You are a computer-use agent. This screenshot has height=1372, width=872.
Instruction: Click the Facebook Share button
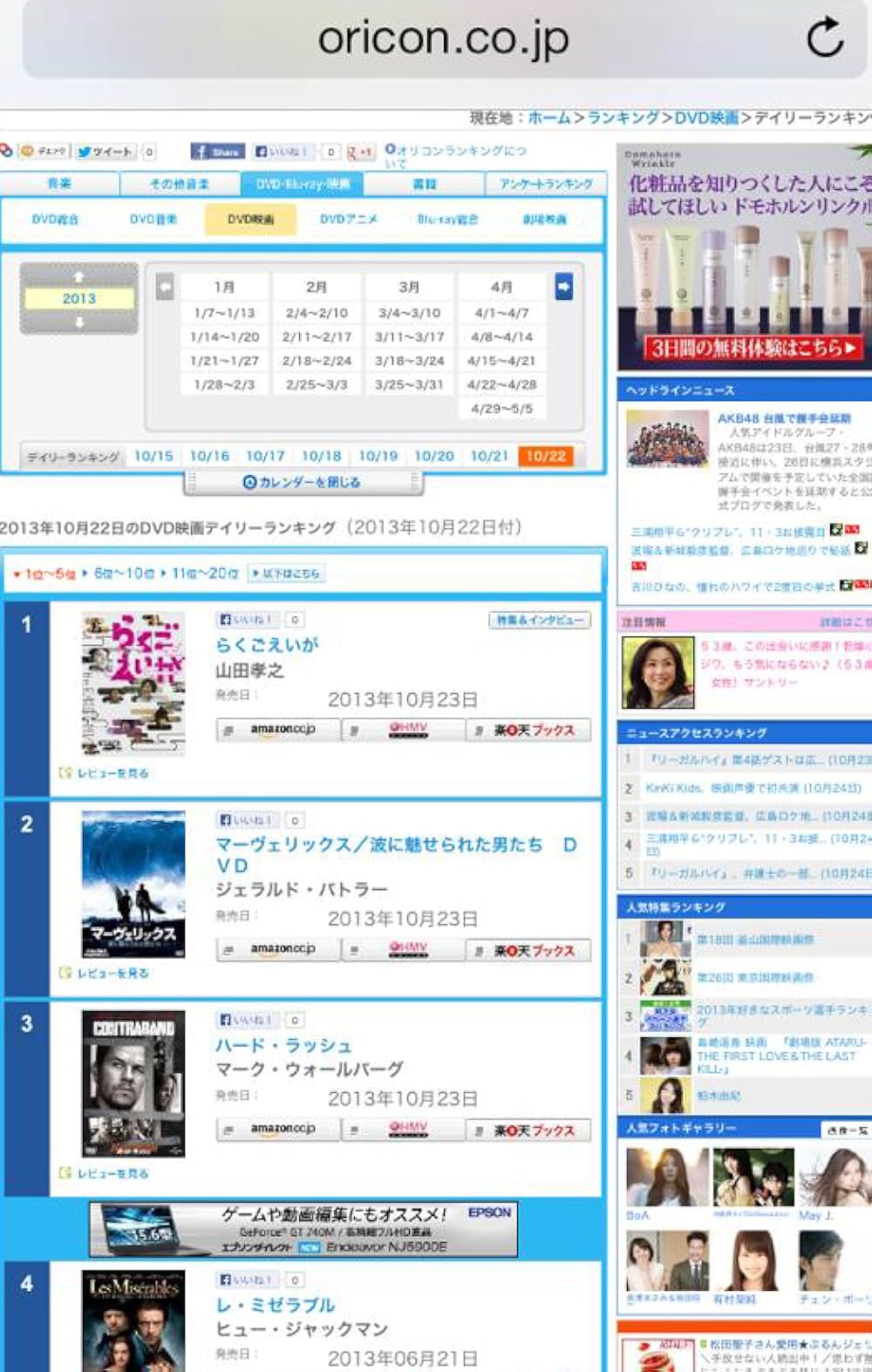click(217, 152)
